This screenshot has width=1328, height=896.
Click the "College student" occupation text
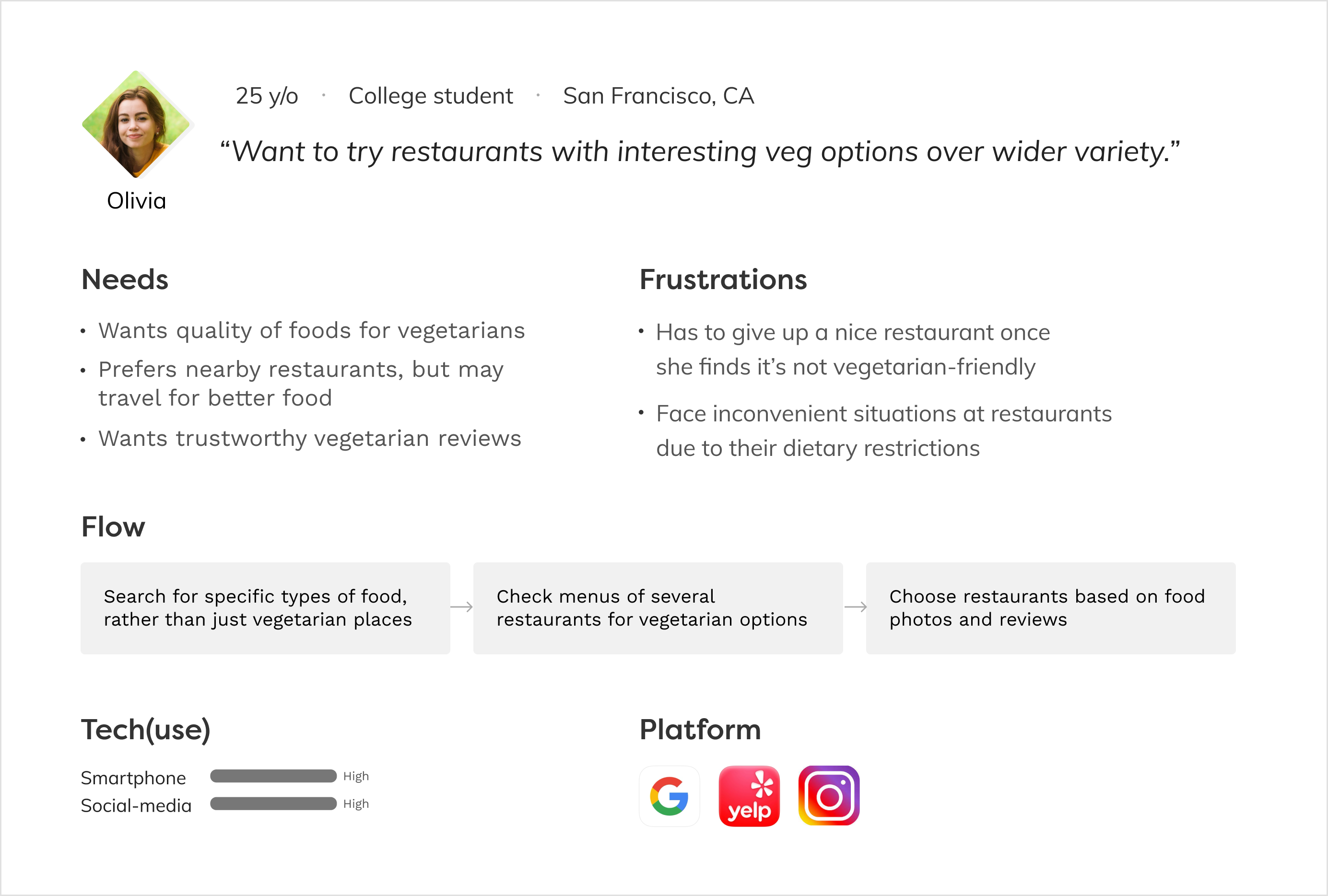click(x=431, y=96)
